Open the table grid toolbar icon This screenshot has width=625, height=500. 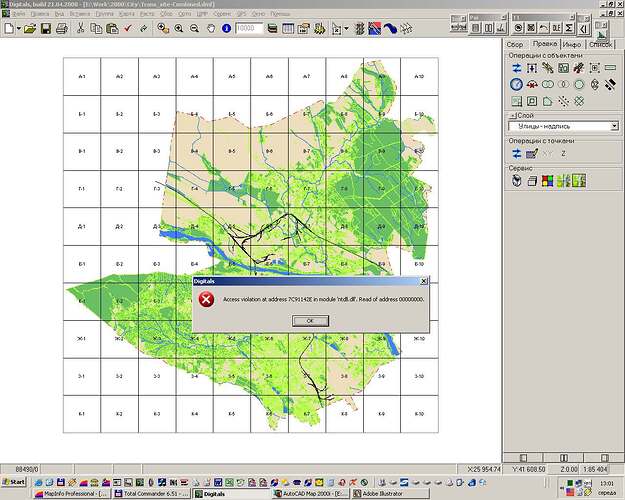pos(288,28)
